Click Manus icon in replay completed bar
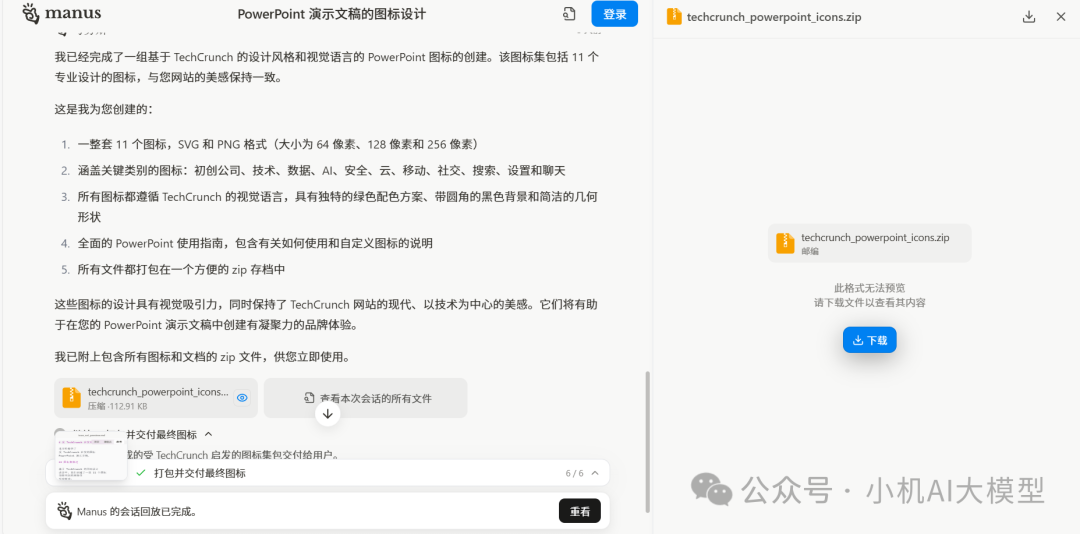 pos(64,511)
